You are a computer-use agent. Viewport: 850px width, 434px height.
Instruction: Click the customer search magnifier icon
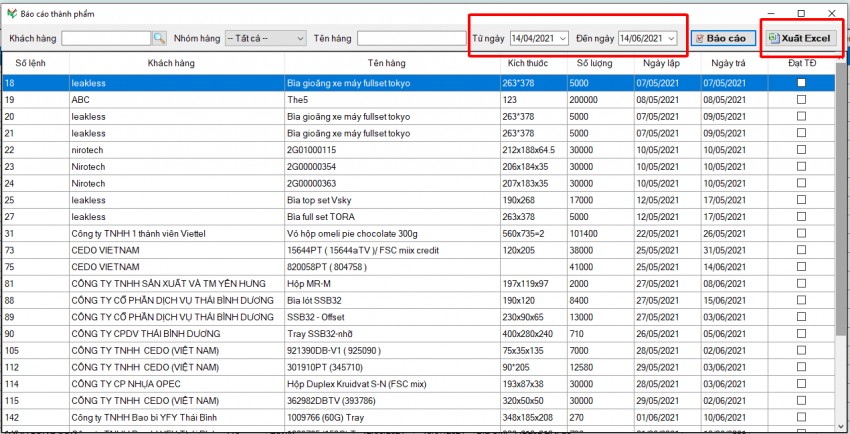coord(159,38)
